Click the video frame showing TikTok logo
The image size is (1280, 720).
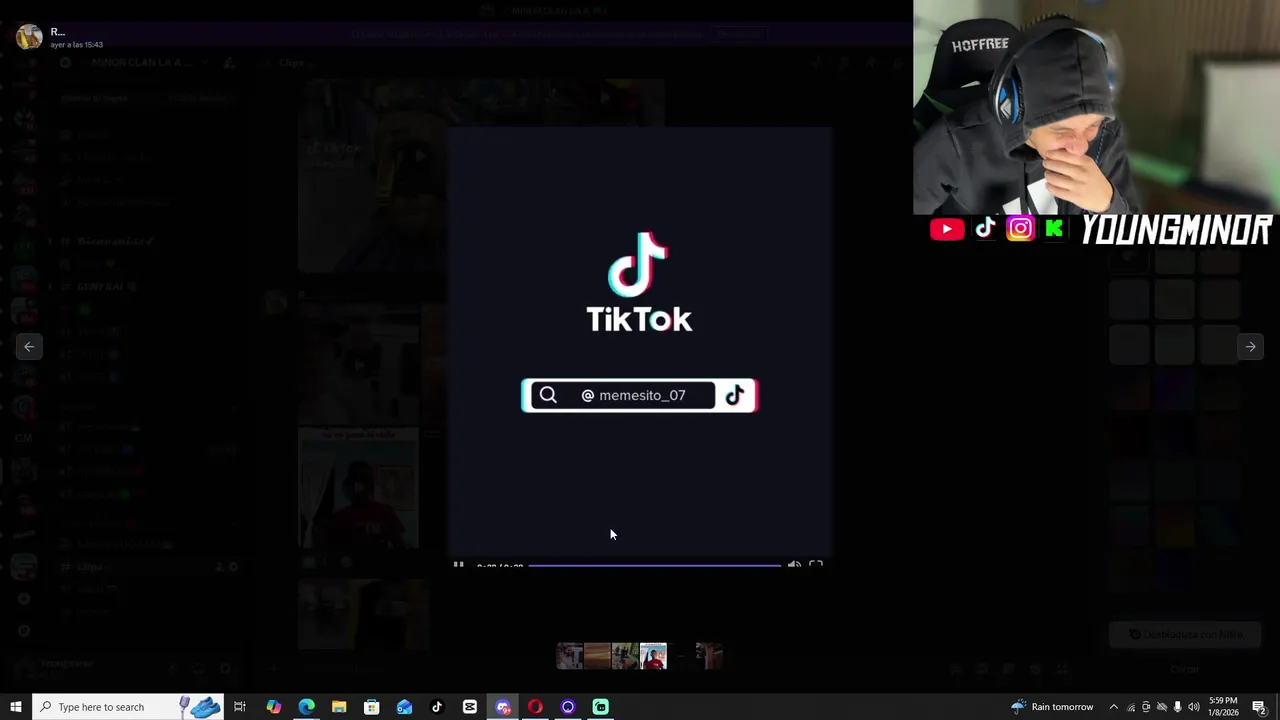(639, 340)
